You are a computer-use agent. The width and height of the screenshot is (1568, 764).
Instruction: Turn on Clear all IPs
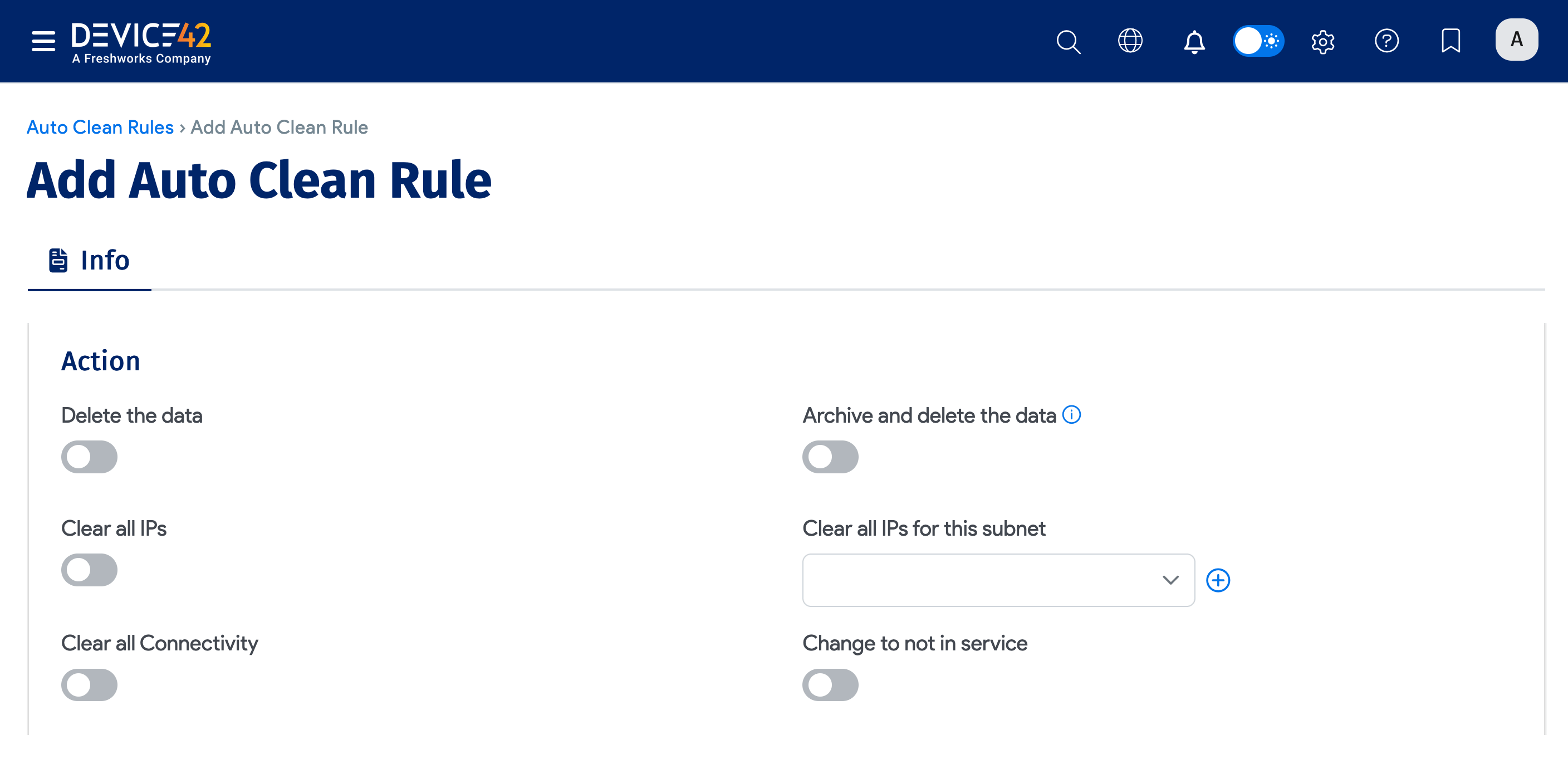(89, 570)
